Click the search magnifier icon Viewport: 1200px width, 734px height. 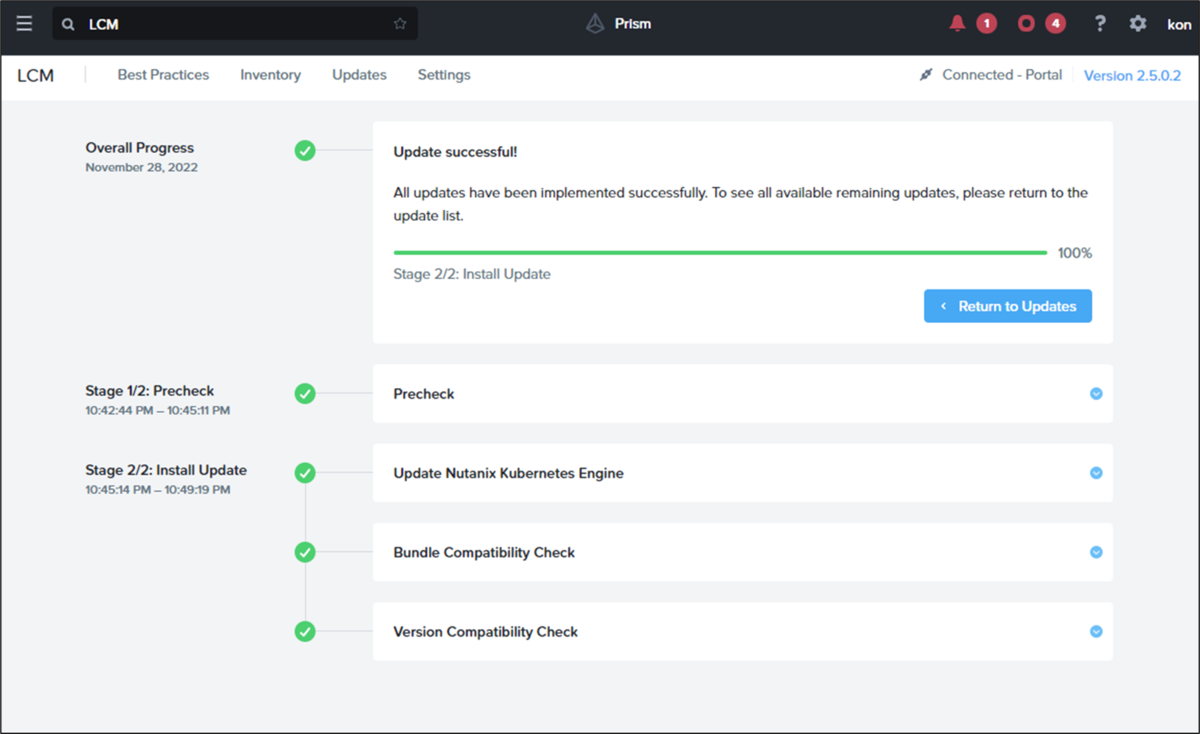[68, 24]
